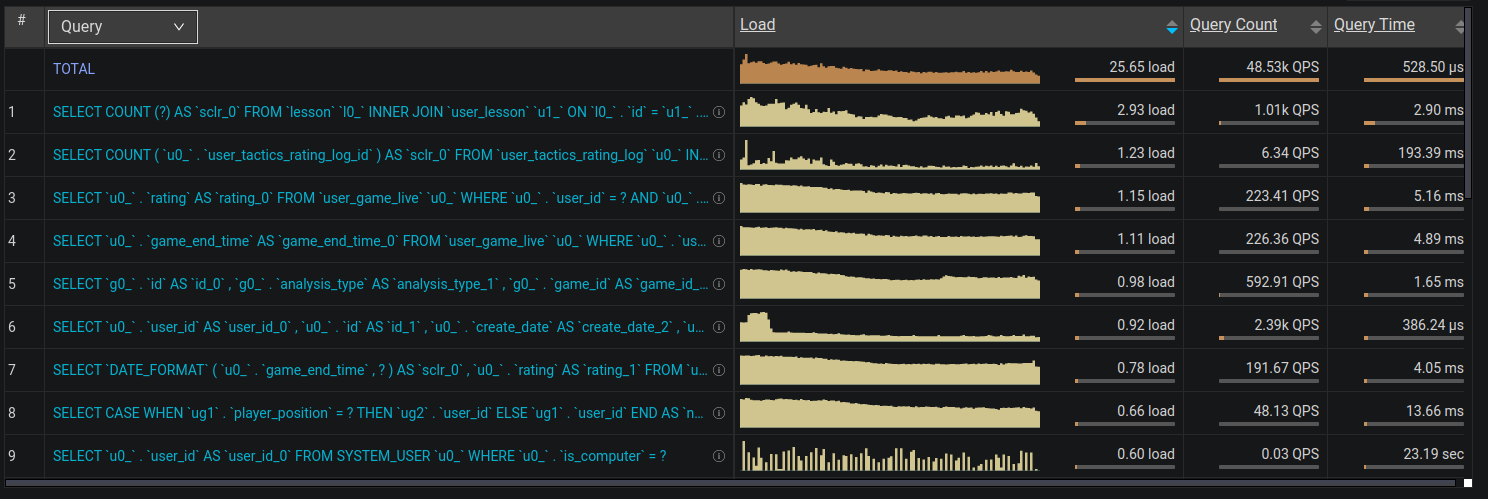The height and width of the screenshot is (499, 1488).
Task: Open info icon for the DATE_FORMAT query
Action: click(718, 371)
